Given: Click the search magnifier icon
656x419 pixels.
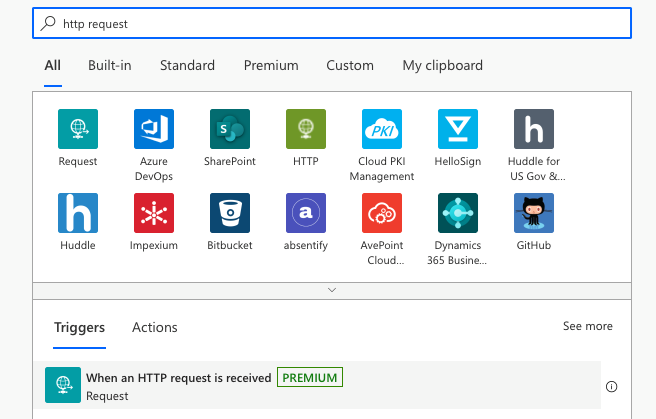Looking at the screenshot, I should (48, 23).
